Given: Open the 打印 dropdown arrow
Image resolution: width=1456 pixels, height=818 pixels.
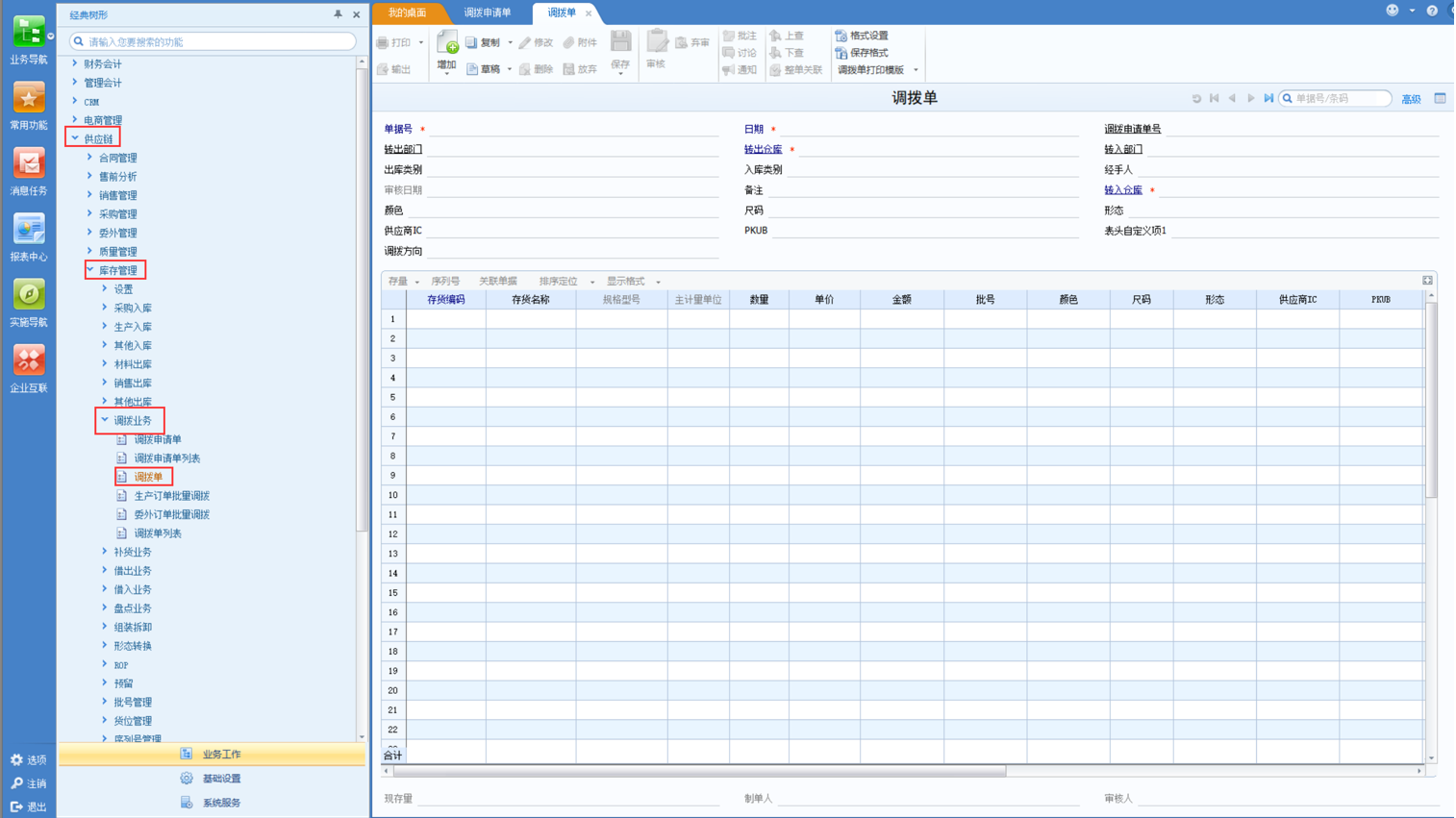Looking at the screenshot, I should (x=421, y=42).
